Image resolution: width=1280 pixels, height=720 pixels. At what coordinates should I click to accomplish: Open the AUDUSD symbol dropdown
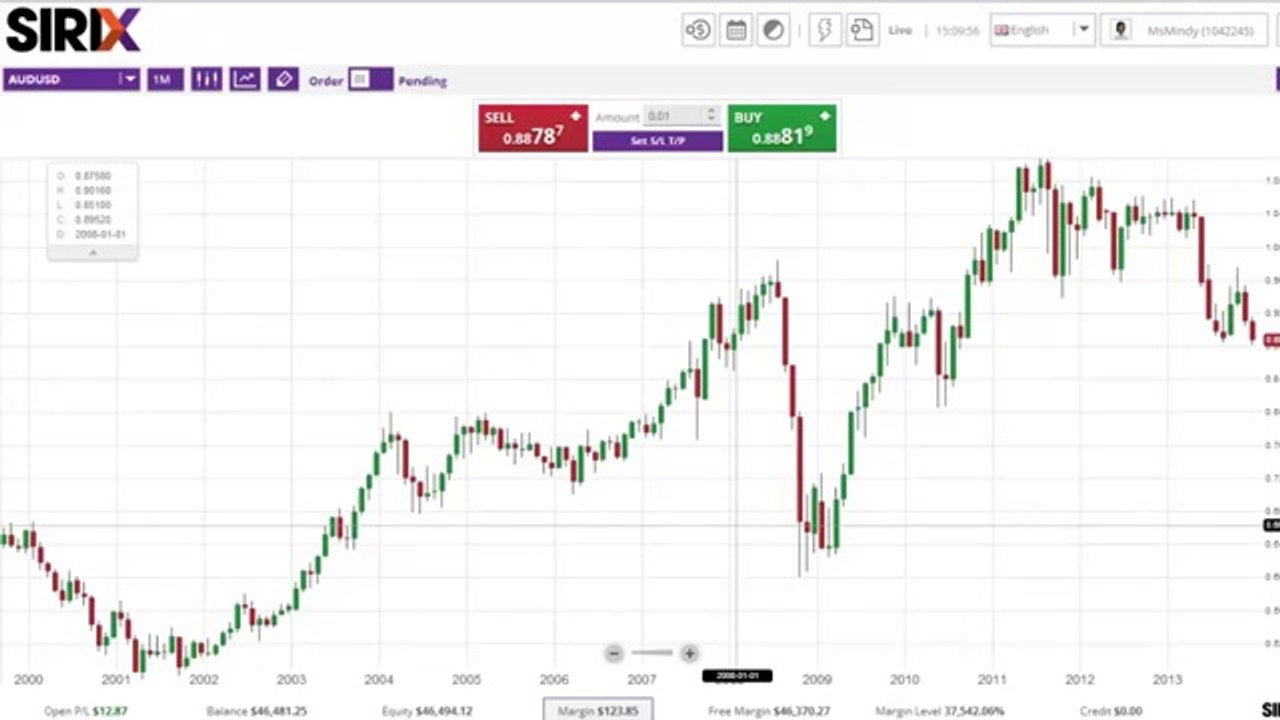pyautogui.click(x=71, y=80)
